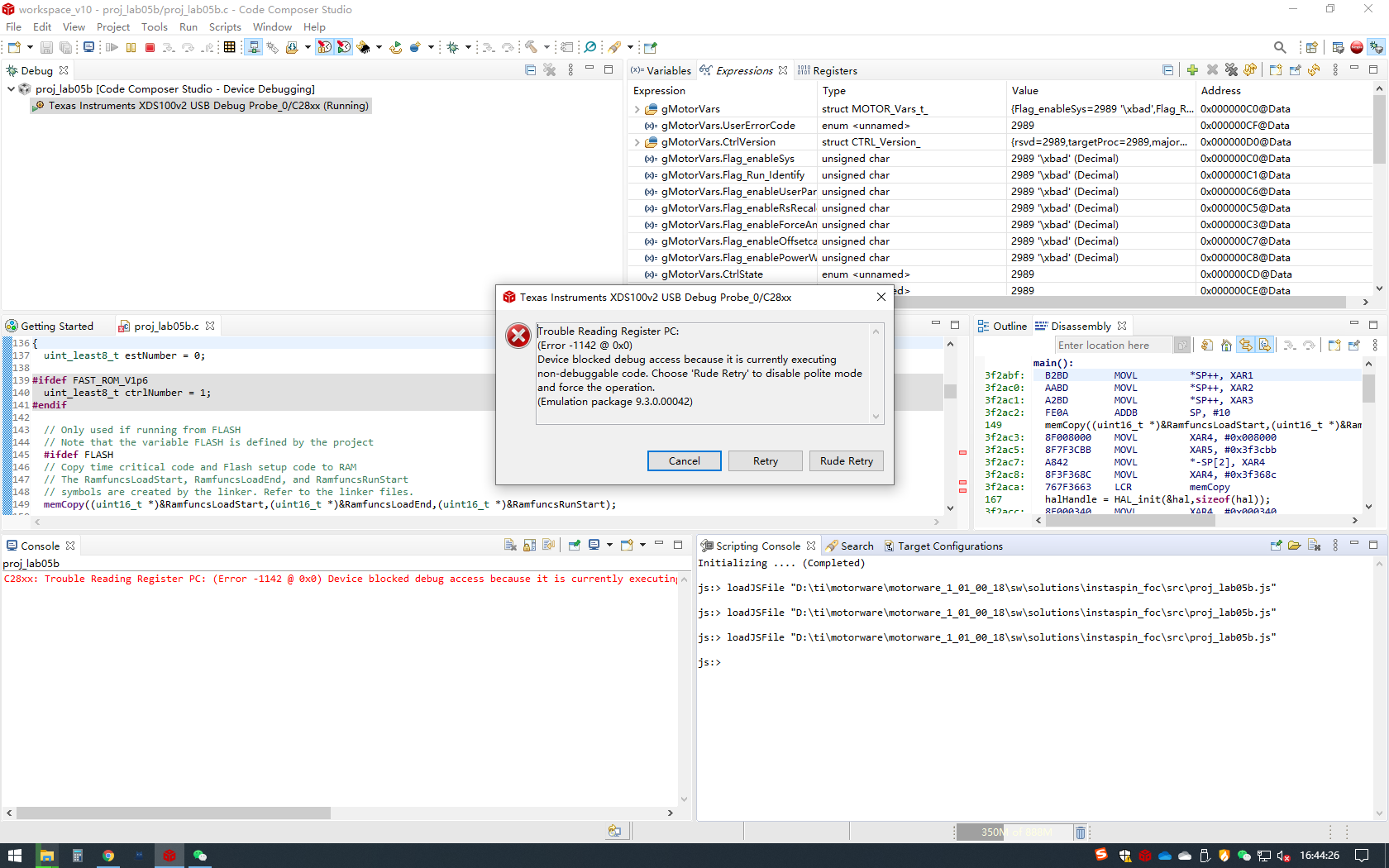Close the XDS100v2 error dialog
Viewport: 1389px width, 868px height.
point(881,298)
